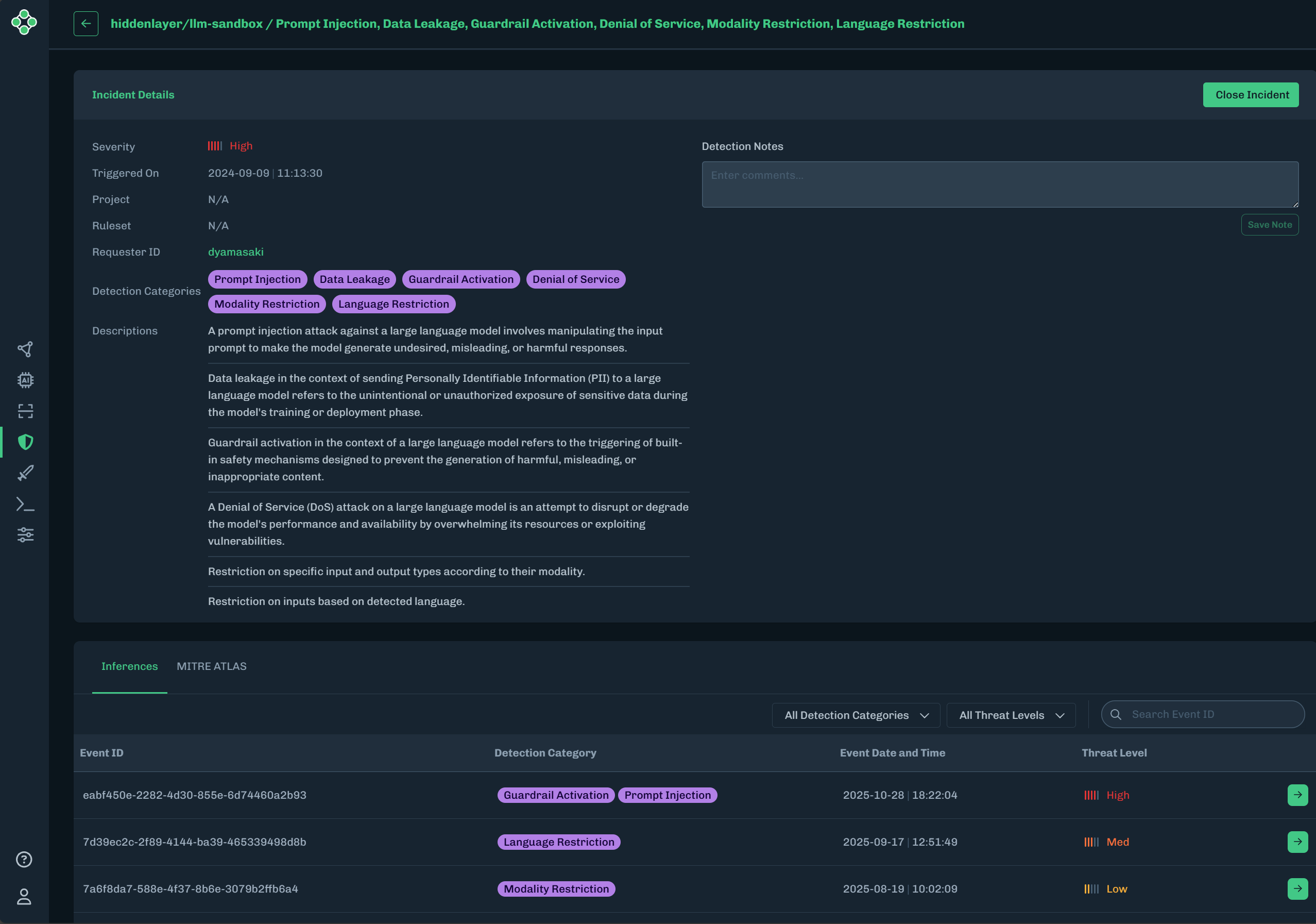
Task: Click the HiddenLayer logo icon
Action: [24, 22]
